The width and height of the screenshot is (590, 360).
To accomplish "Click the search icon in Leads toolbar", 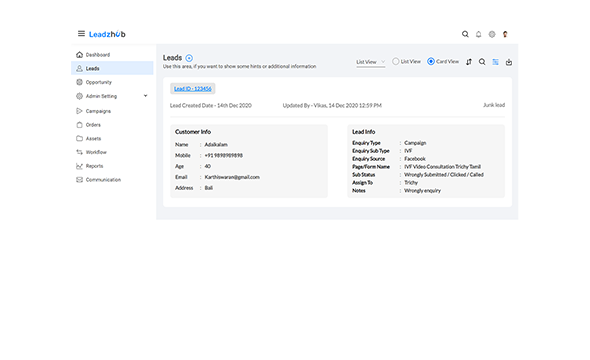I will pos(482,62).
